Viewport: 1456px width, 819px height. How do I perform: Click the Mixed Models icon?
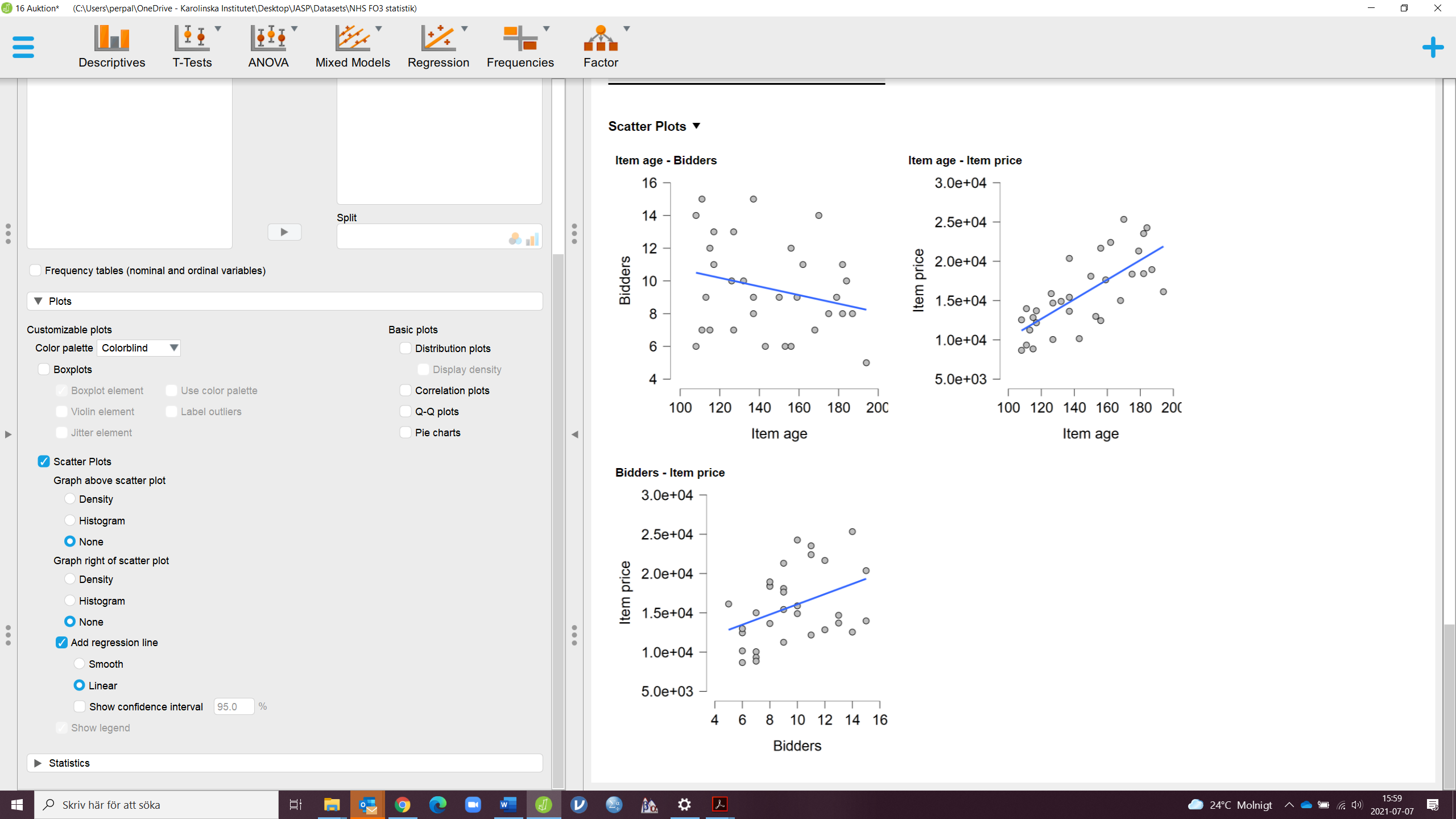353,45
